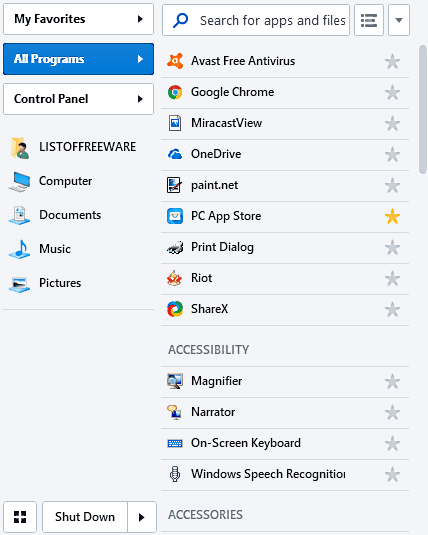
Task: Open the Pictures folder icon
Action: [x=19, y=284]
